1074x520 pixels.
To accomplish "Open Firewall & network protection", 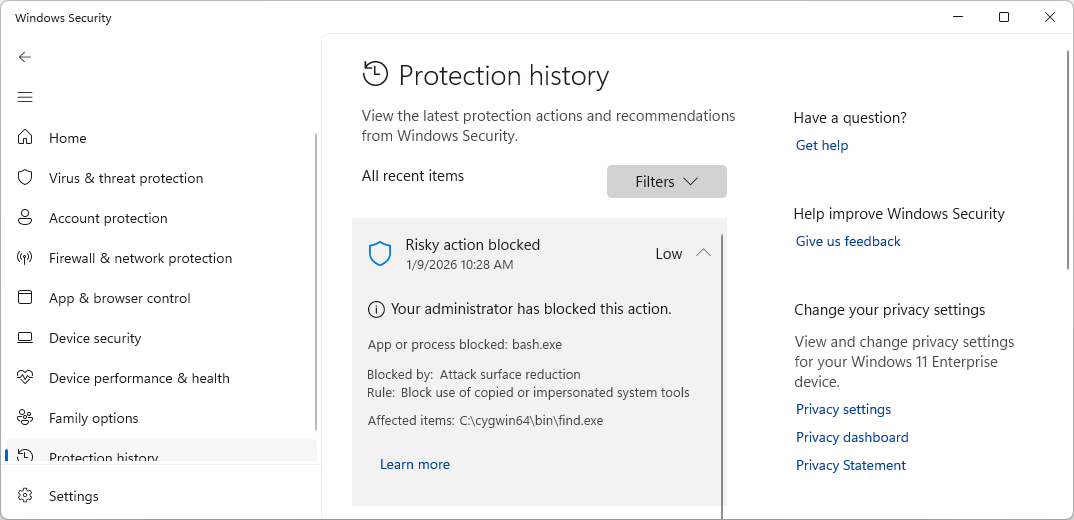I will click(160, 258).
